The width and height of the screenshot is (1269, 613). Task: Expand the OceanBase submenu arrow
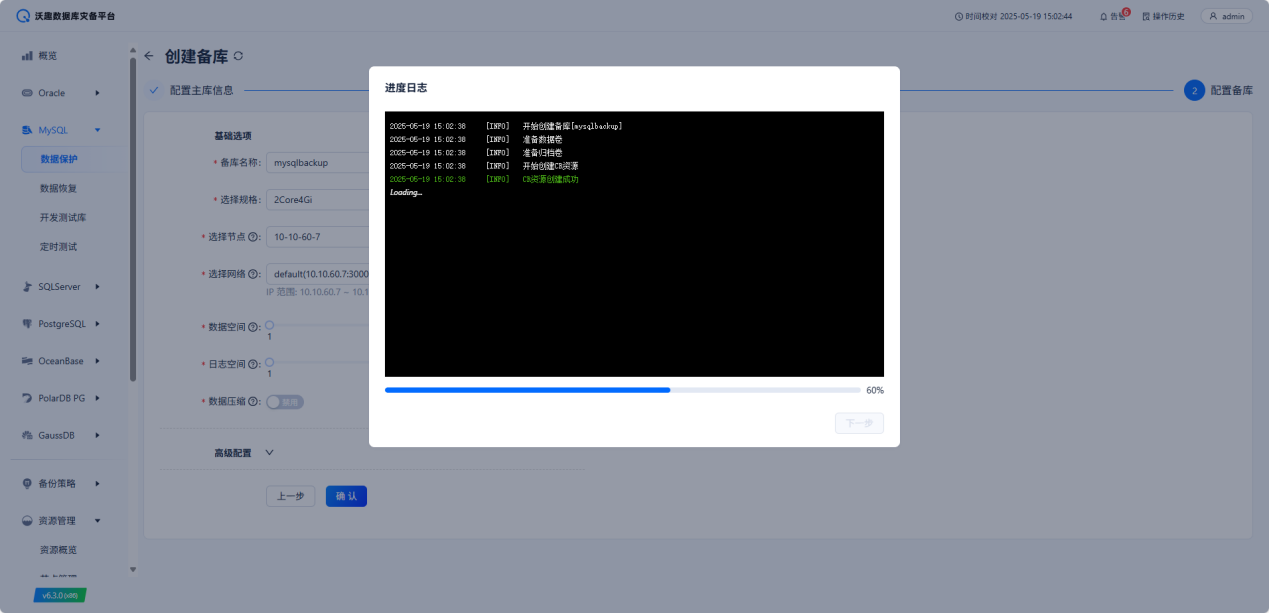97,361
